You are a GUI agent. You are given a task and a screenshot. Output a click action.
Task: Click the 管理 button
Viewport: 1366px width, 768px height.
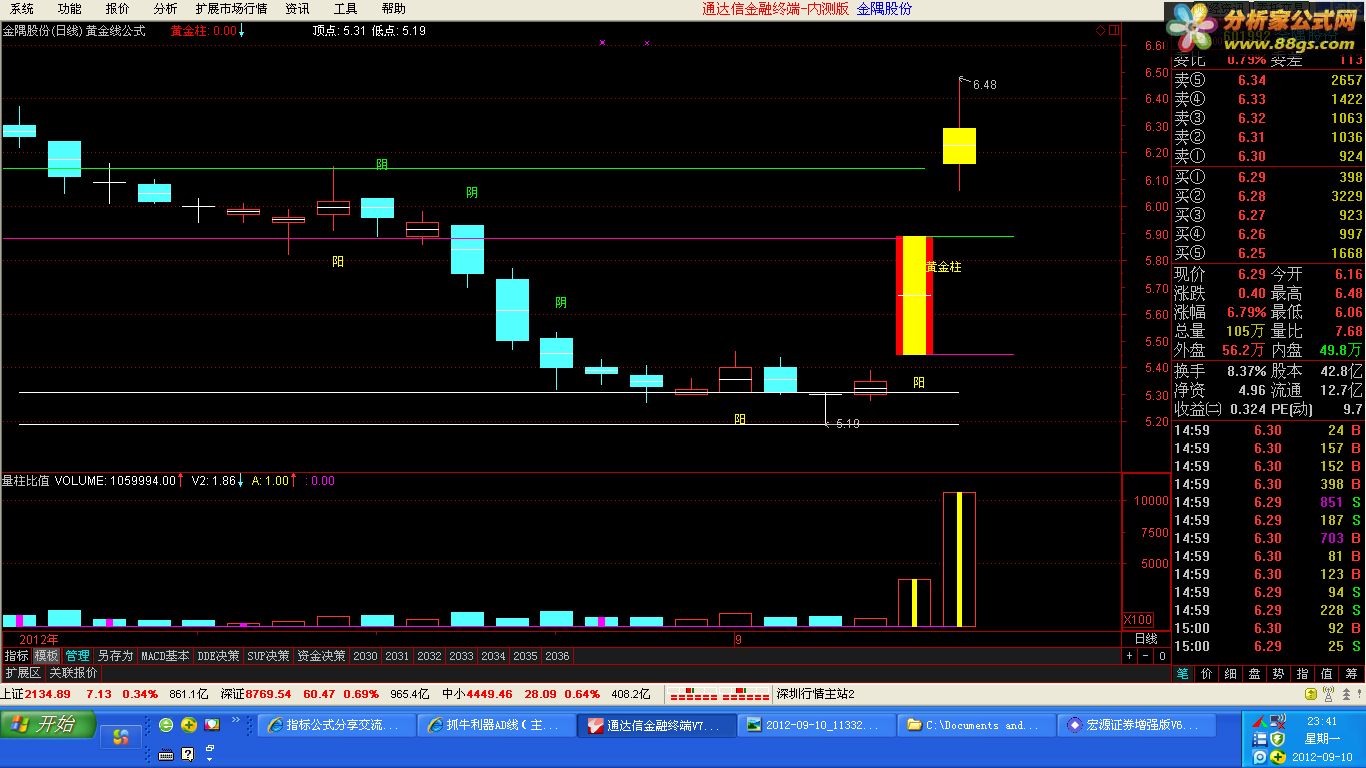pyautogui.click(x=77, y=656)
